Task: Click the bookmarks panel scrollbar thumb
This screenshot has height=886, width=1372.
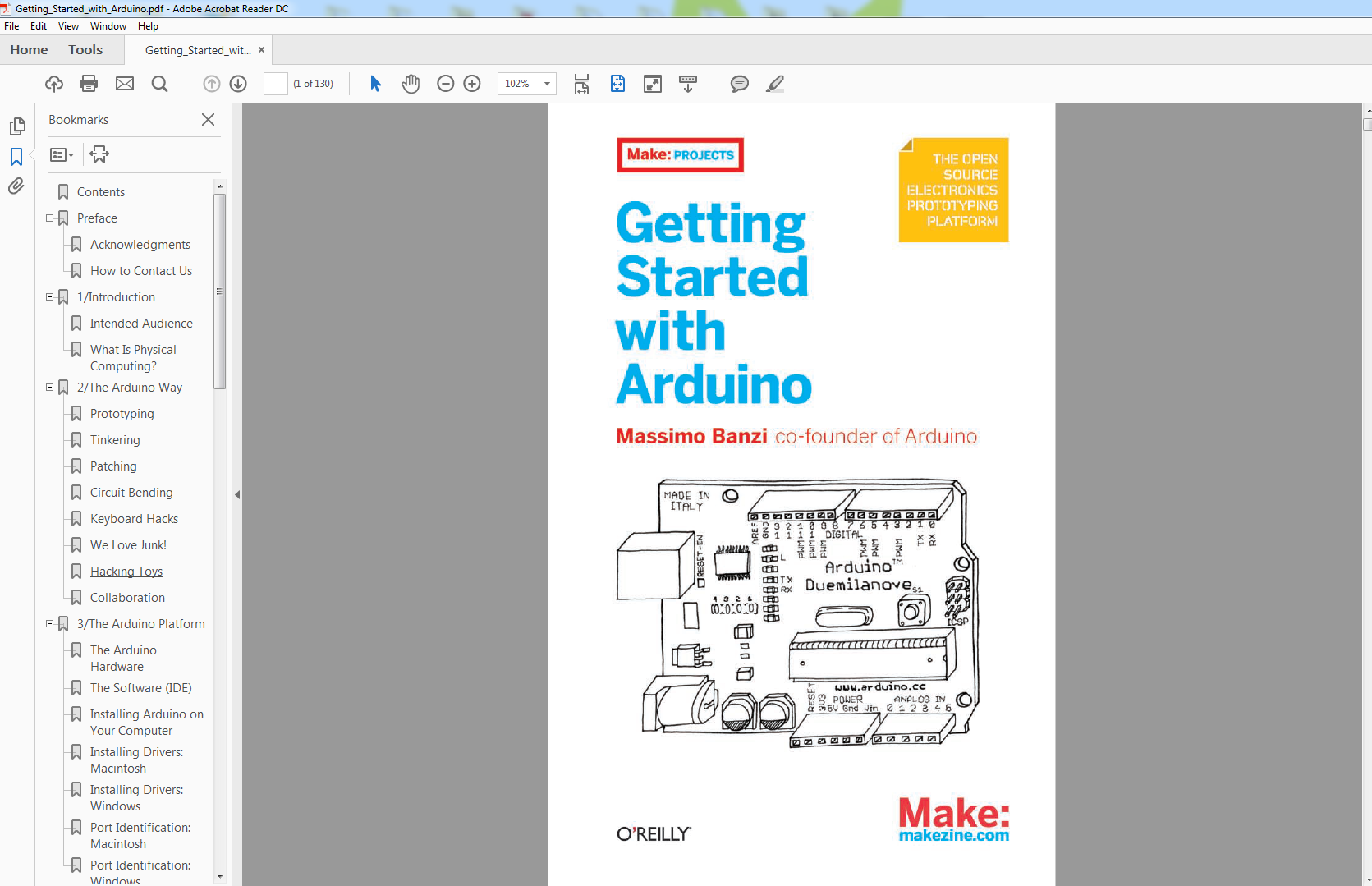Action: pos(219,292)
